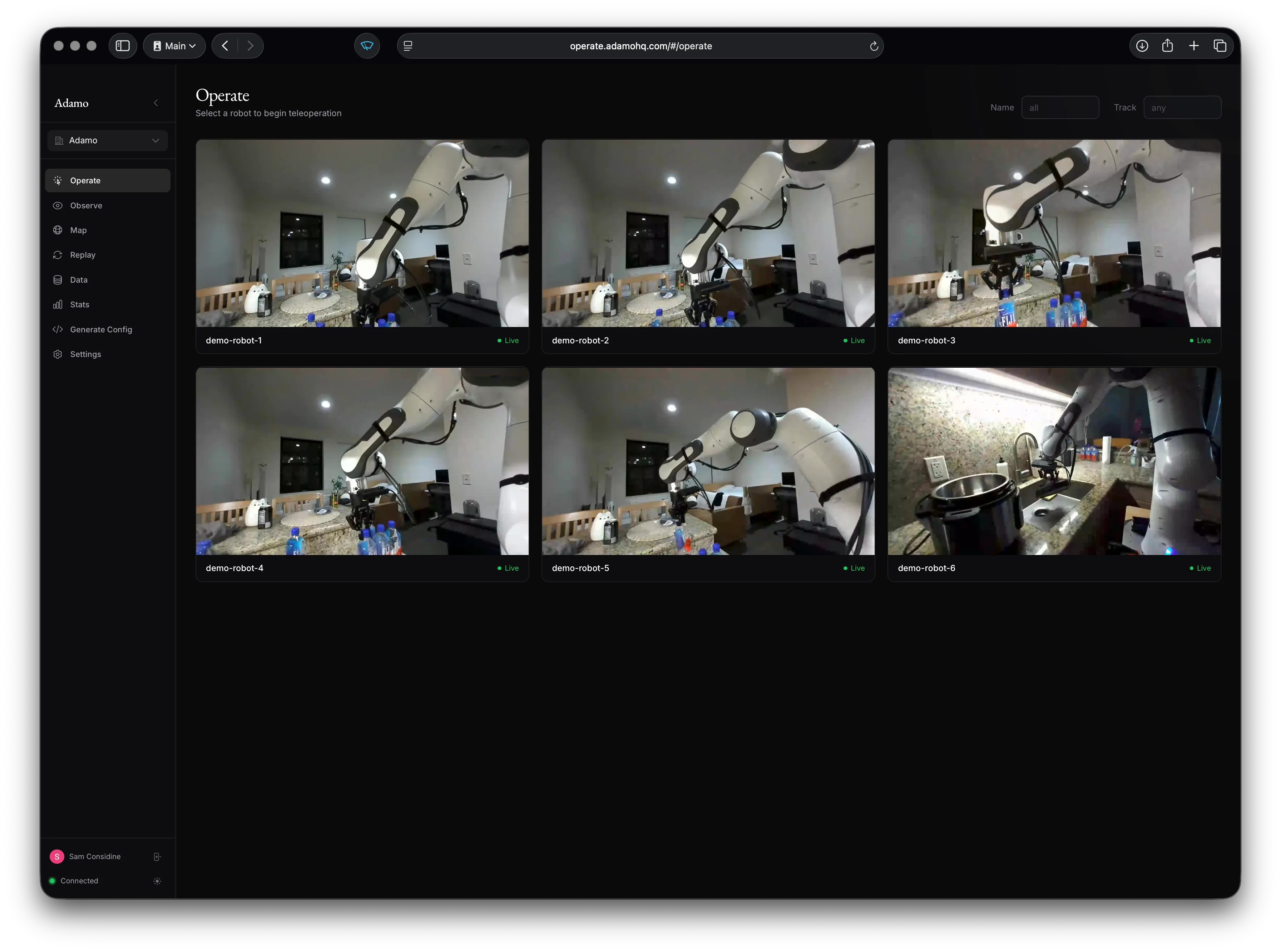Click the blue browser extension icon in toolbar
The width and height of the screenshot is (1281, 952).
point(366,45)
